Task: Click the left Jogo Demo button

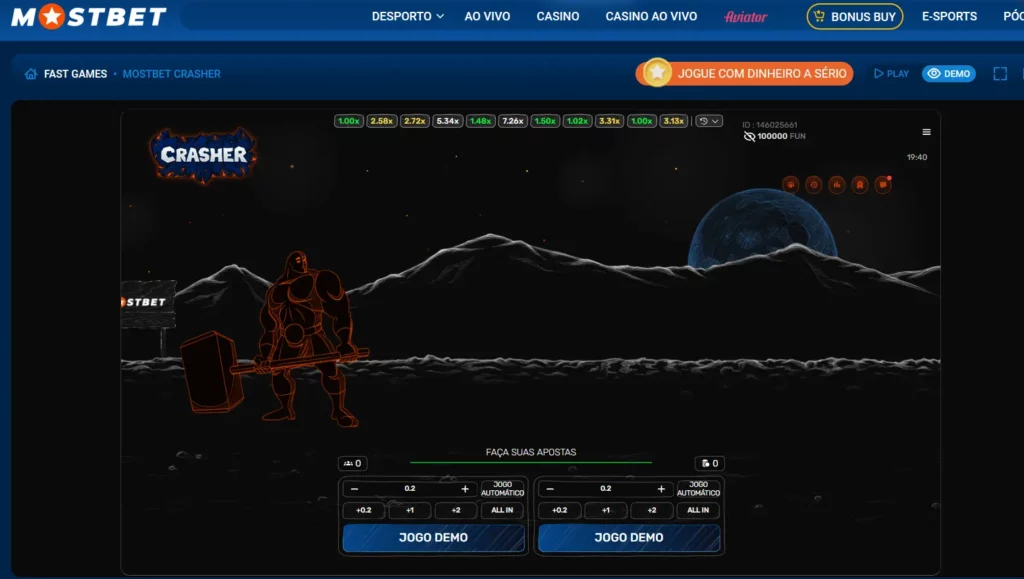Action: coord(434,538)
